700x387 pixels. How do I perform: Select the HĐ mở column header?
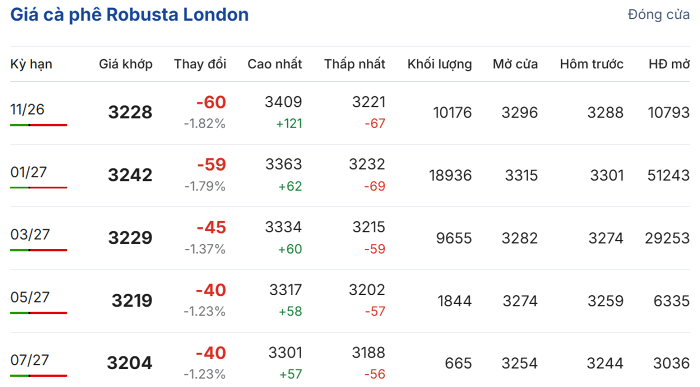[669, 64]
